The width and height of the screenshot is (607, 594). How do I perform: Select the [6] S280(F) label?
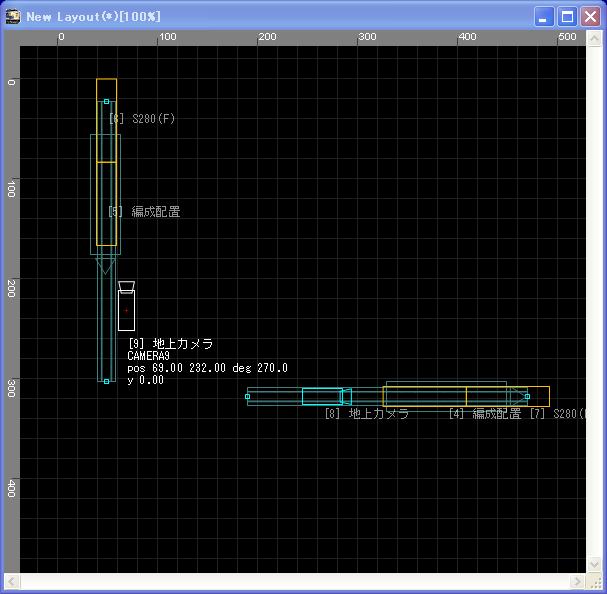click(x=142, y=119)
